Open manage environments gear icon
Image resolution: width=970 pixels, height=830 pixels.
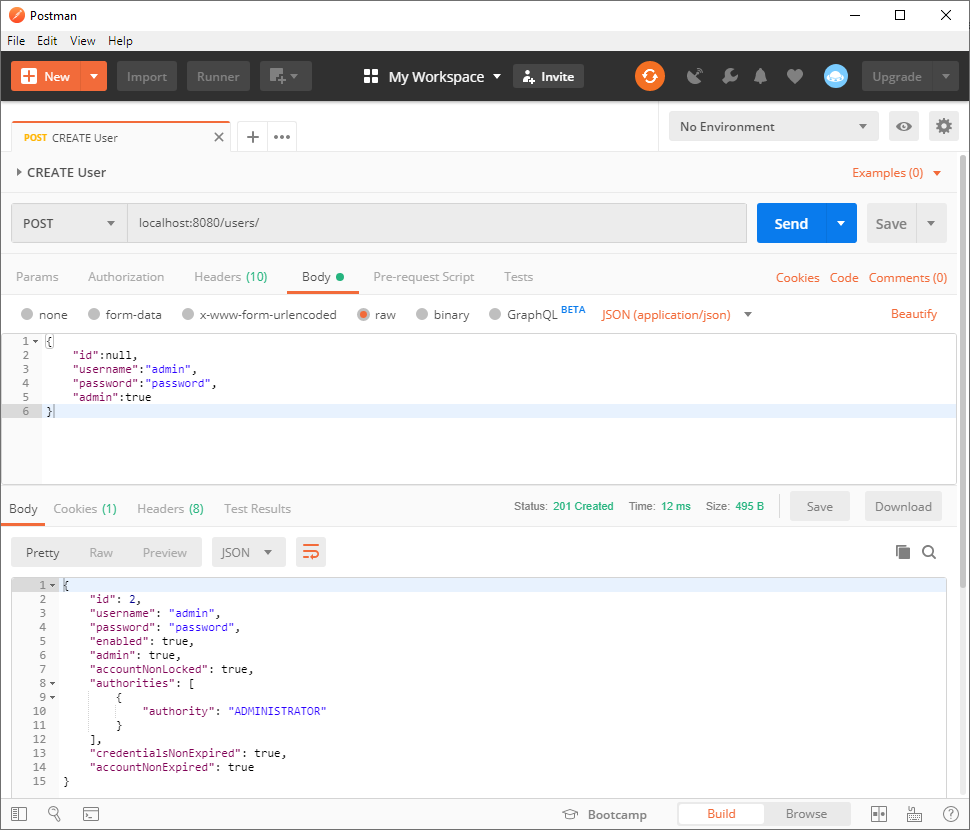(943, 127)
